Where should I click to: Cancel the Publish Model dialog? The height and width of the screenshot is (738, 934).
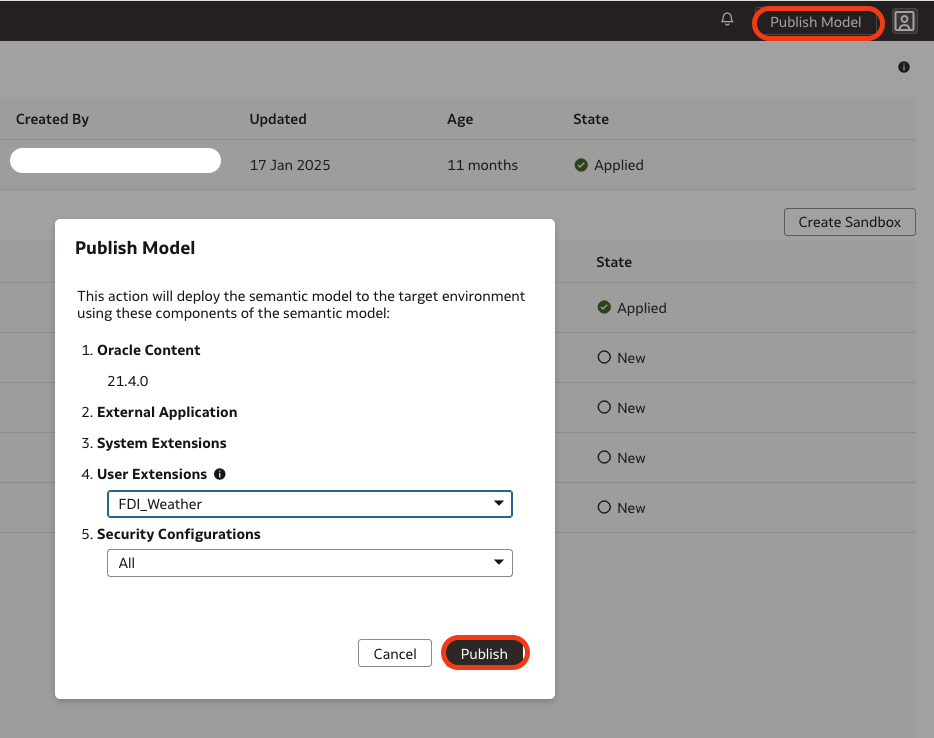(x=394, y=653)
